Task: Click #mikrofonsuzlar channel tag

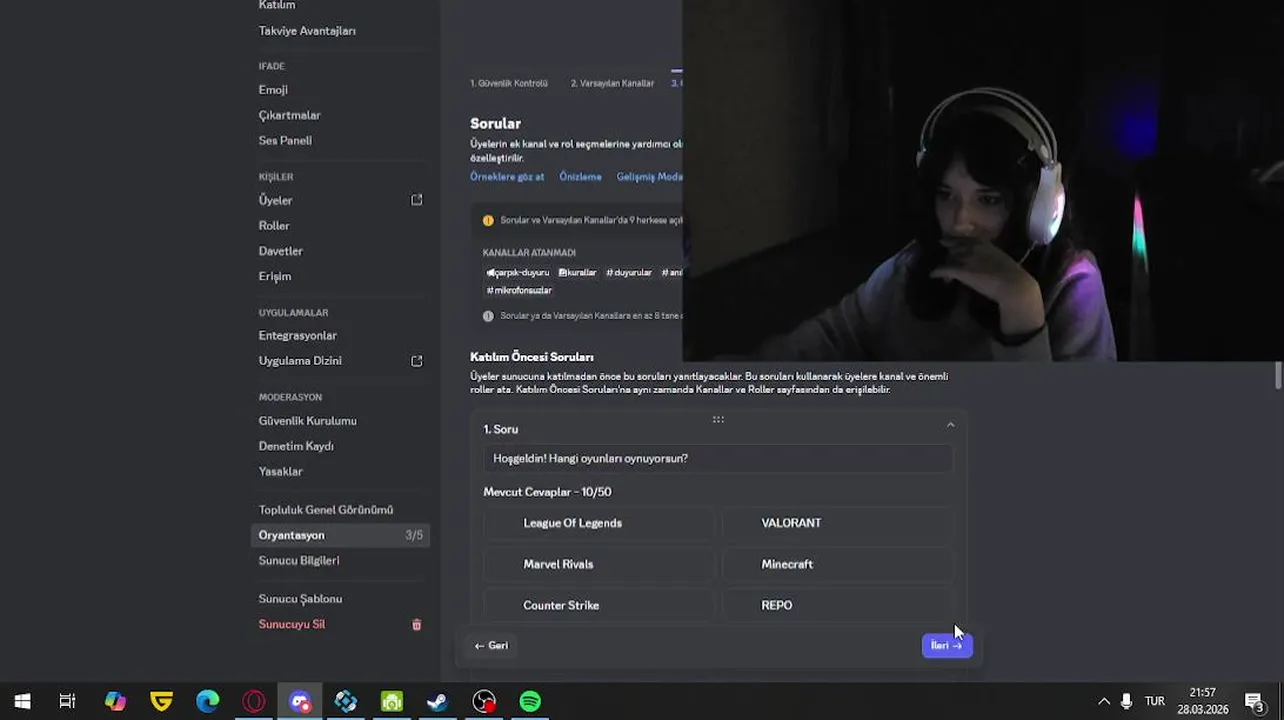Action: tap(519, 291)
